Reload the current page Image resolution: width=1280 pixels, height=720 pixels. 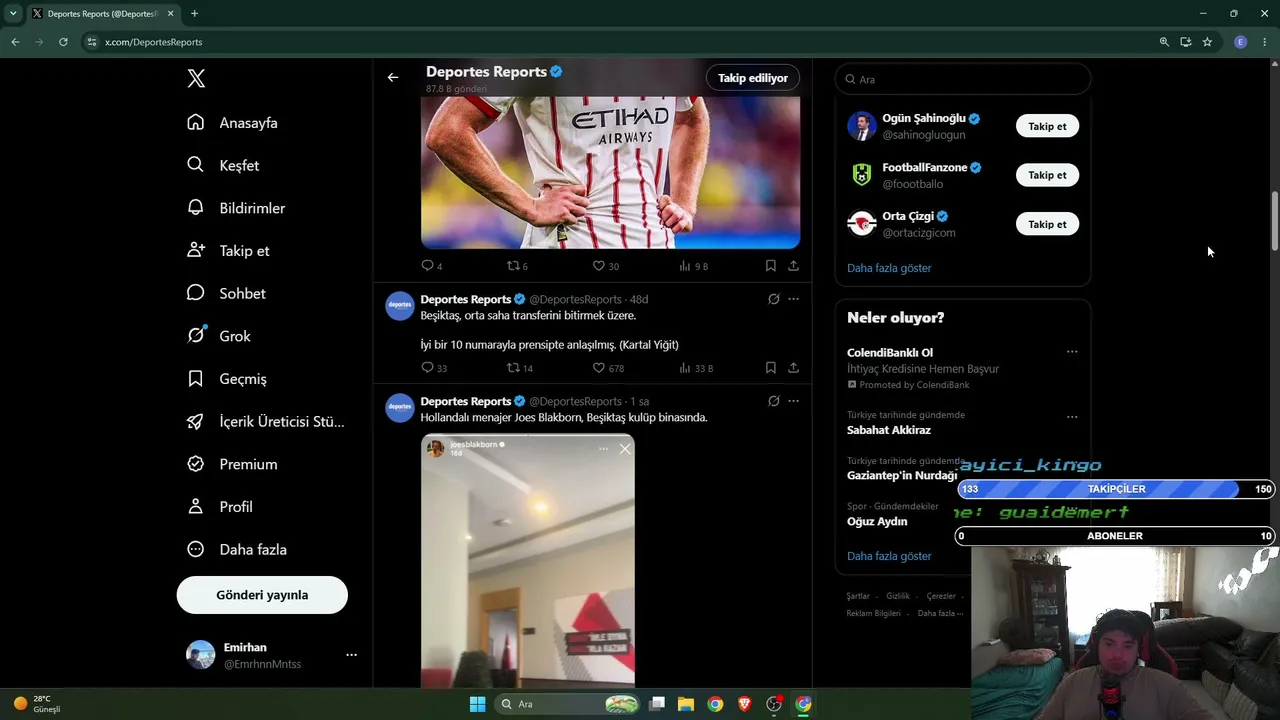click(x=63, y=42)
